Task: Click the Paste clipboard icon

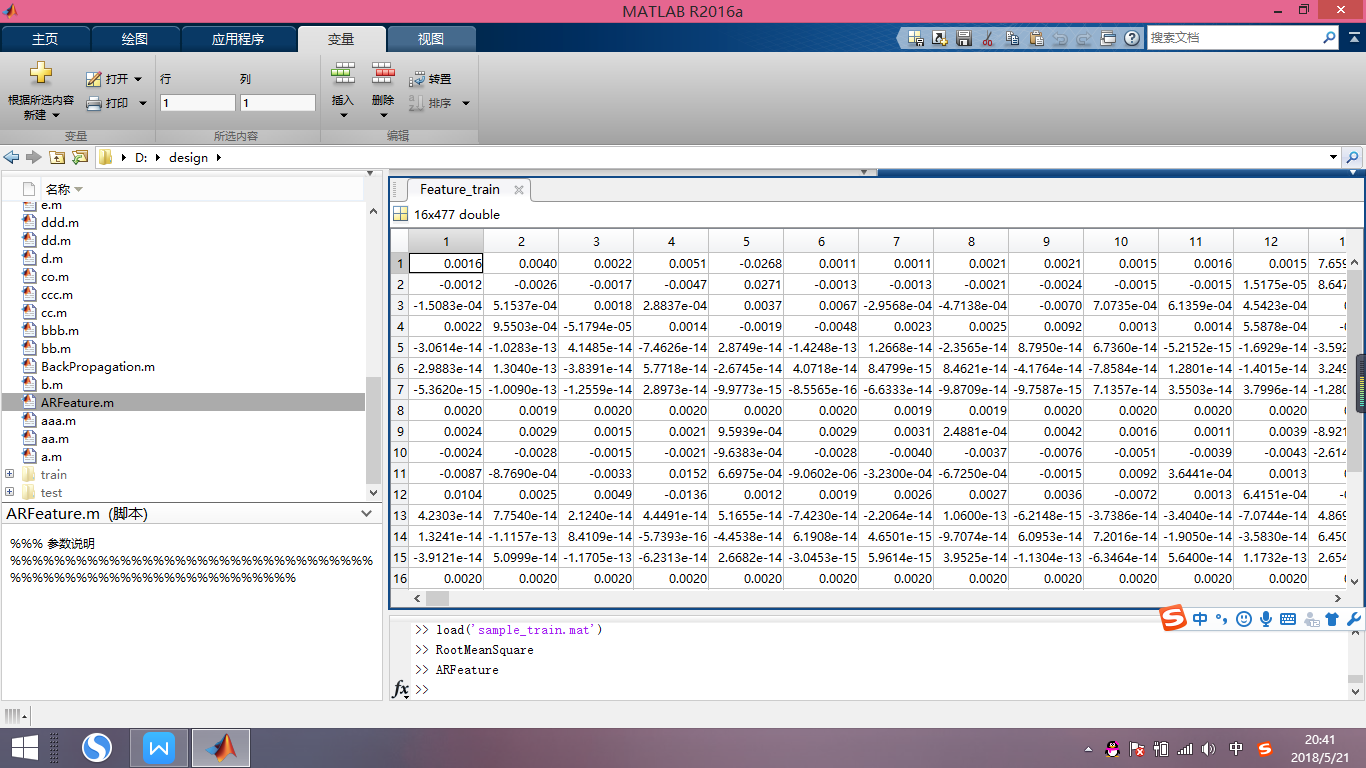Action: click(x=1036, y=38)
